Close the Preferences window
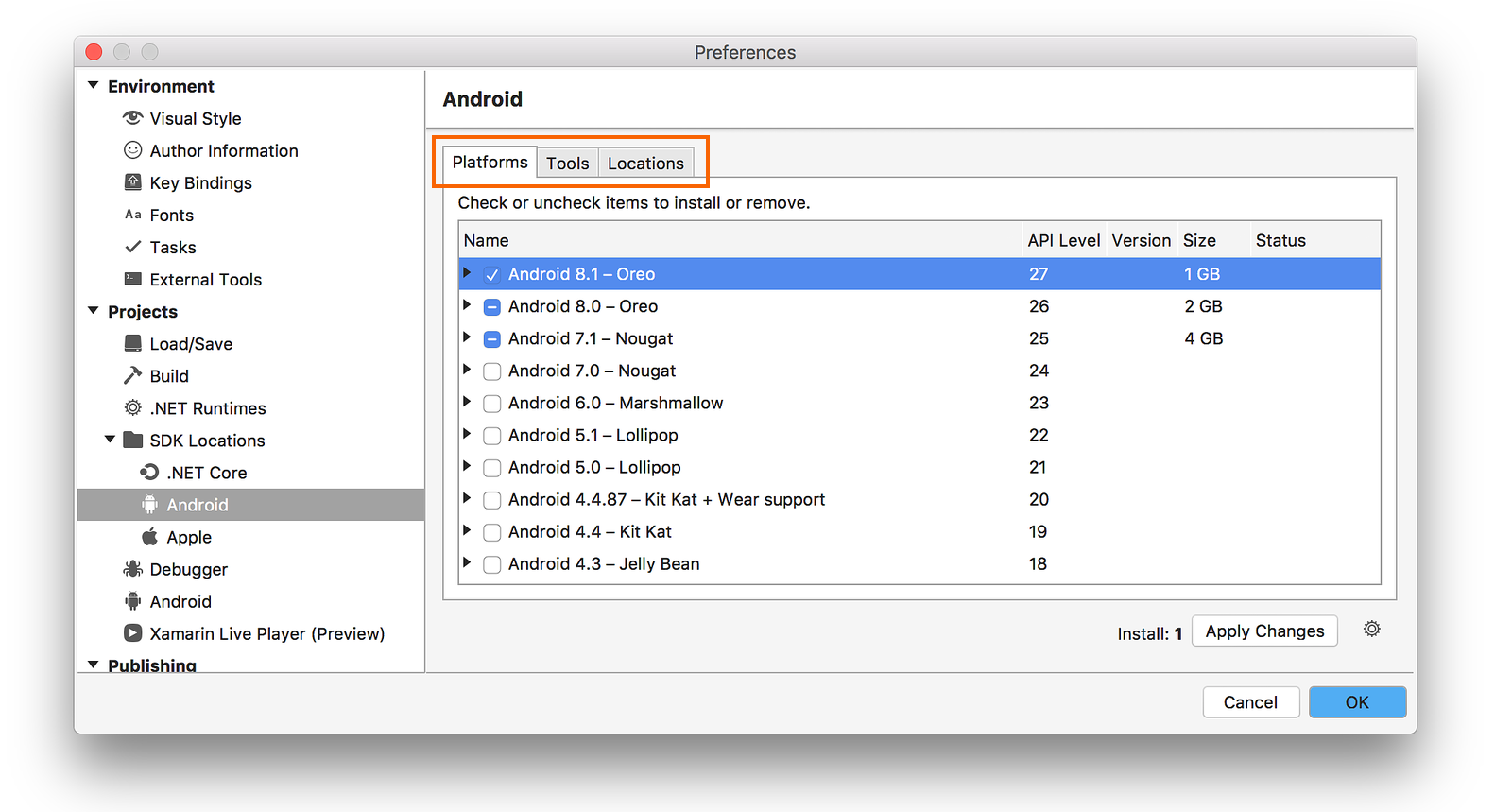The image size is (1512, 812). pyautogui.click(x=94, y=51)
